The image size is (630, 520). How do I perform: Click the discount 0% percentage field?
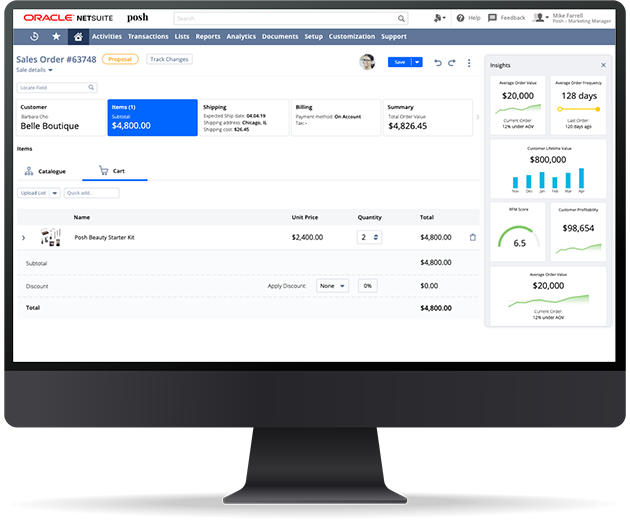tap(368, 286)
